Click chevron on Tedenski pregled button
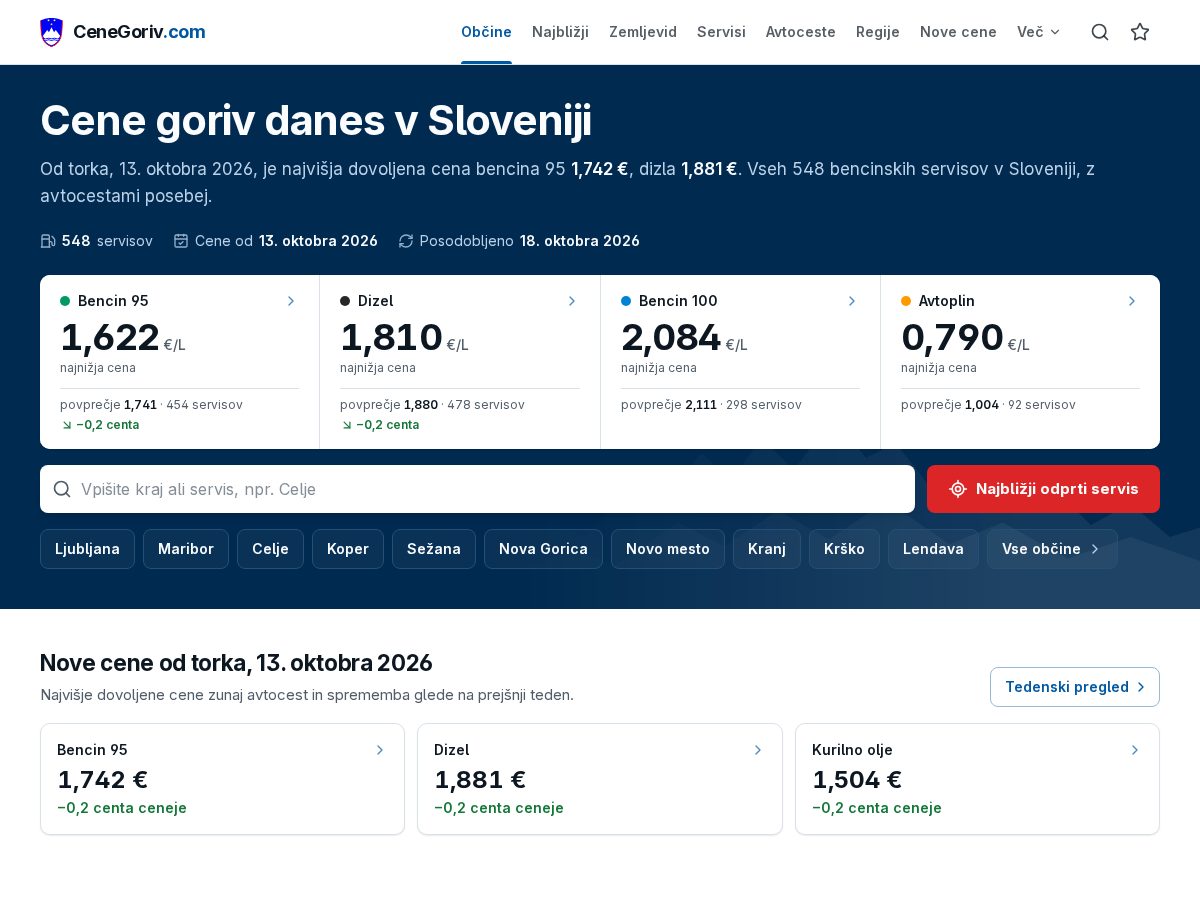Screen dimensions: 1200x900 [1141, 687]
